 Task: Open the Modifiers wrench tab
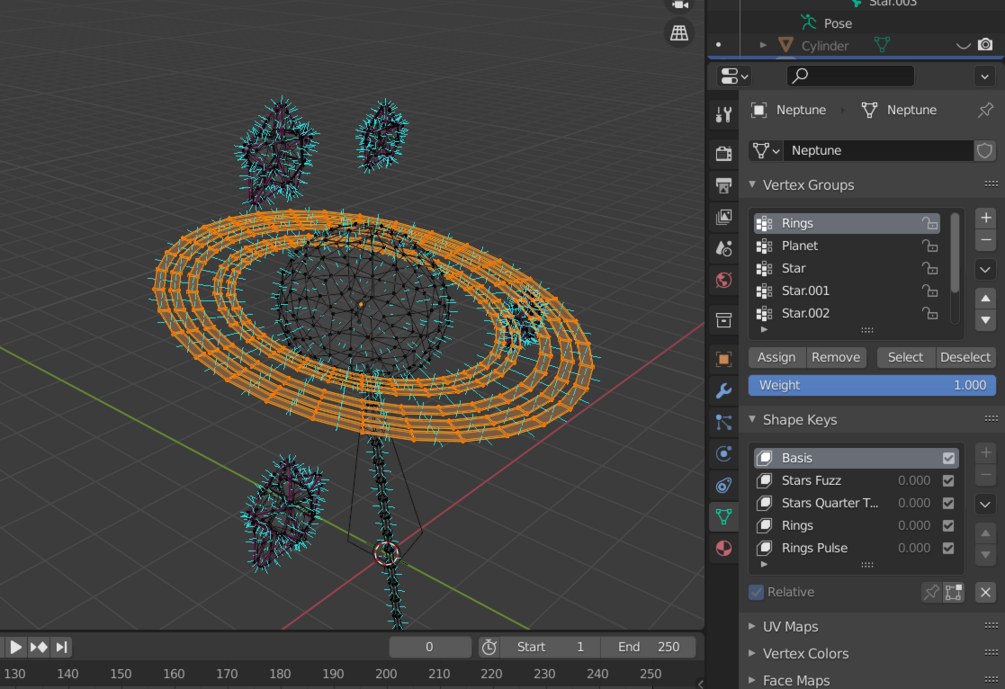[x=724, y=390]
